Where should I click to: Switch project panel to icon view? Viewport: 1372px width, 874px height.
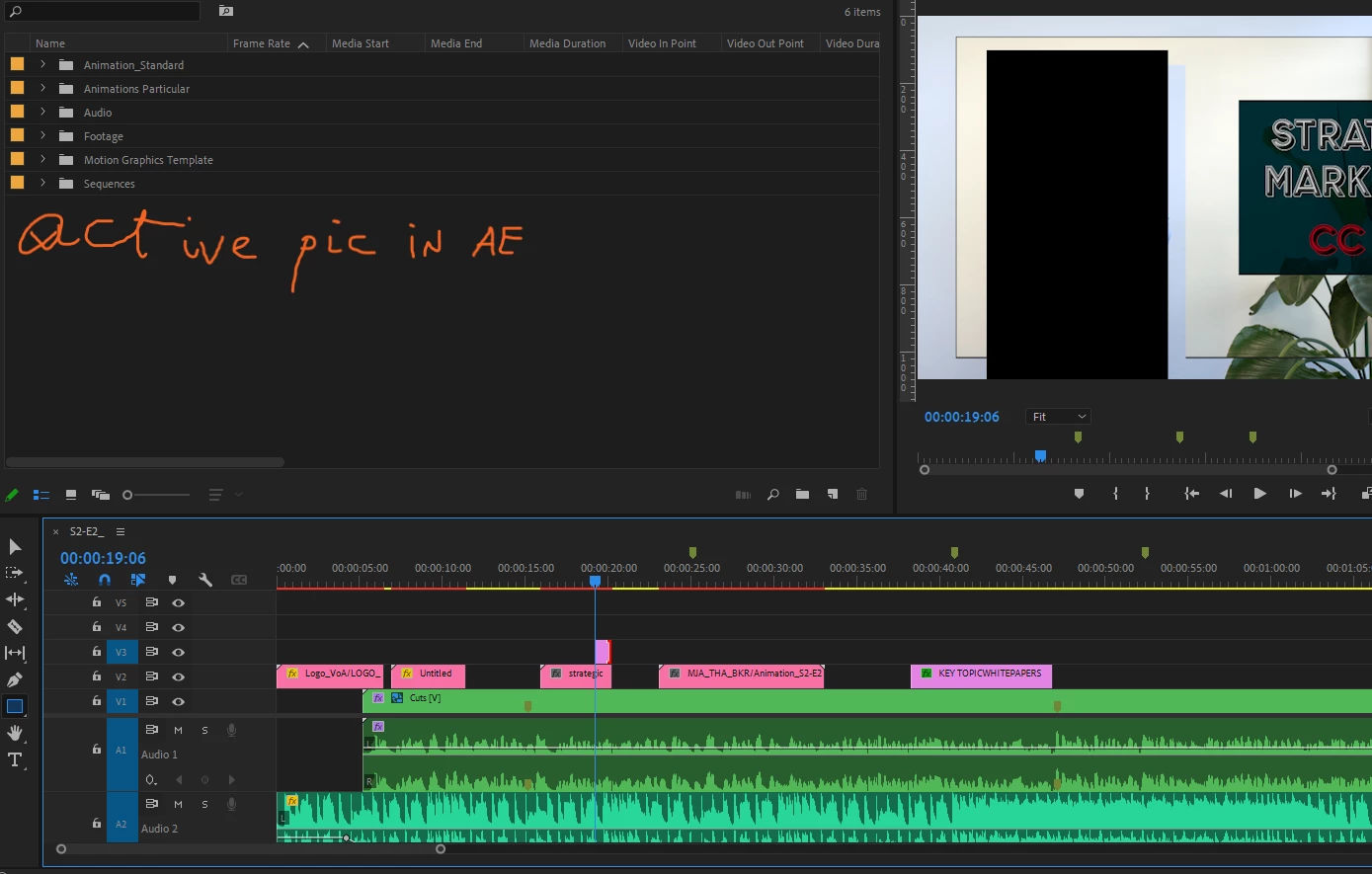tap(71, 495)
